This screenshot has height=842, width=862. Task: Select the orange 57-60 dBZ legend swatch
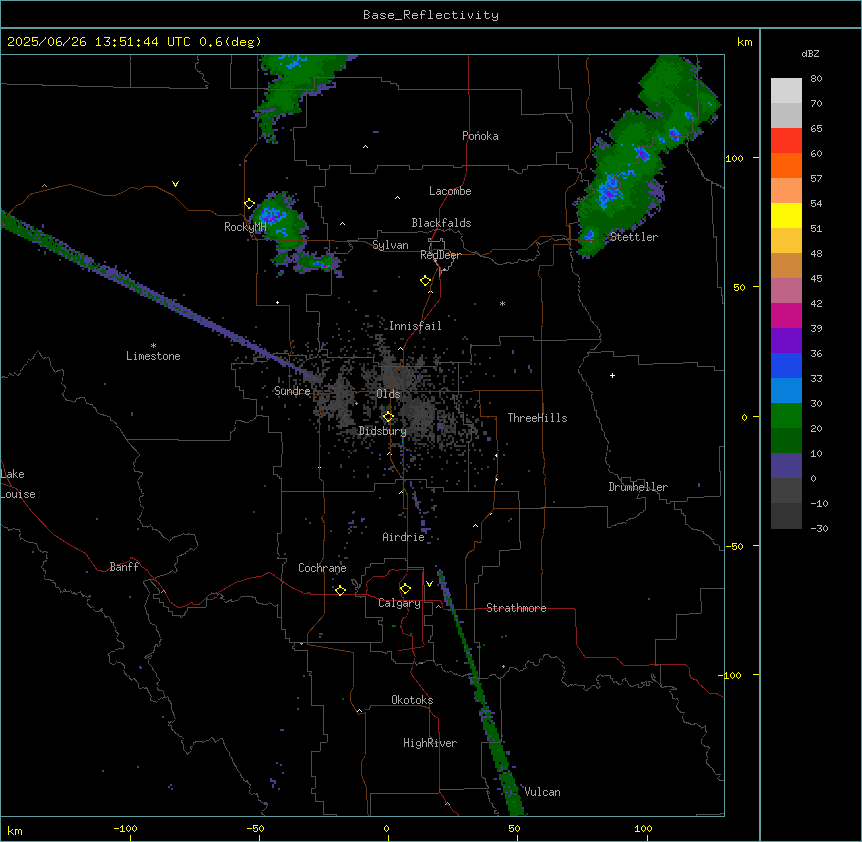pos(786,165)
